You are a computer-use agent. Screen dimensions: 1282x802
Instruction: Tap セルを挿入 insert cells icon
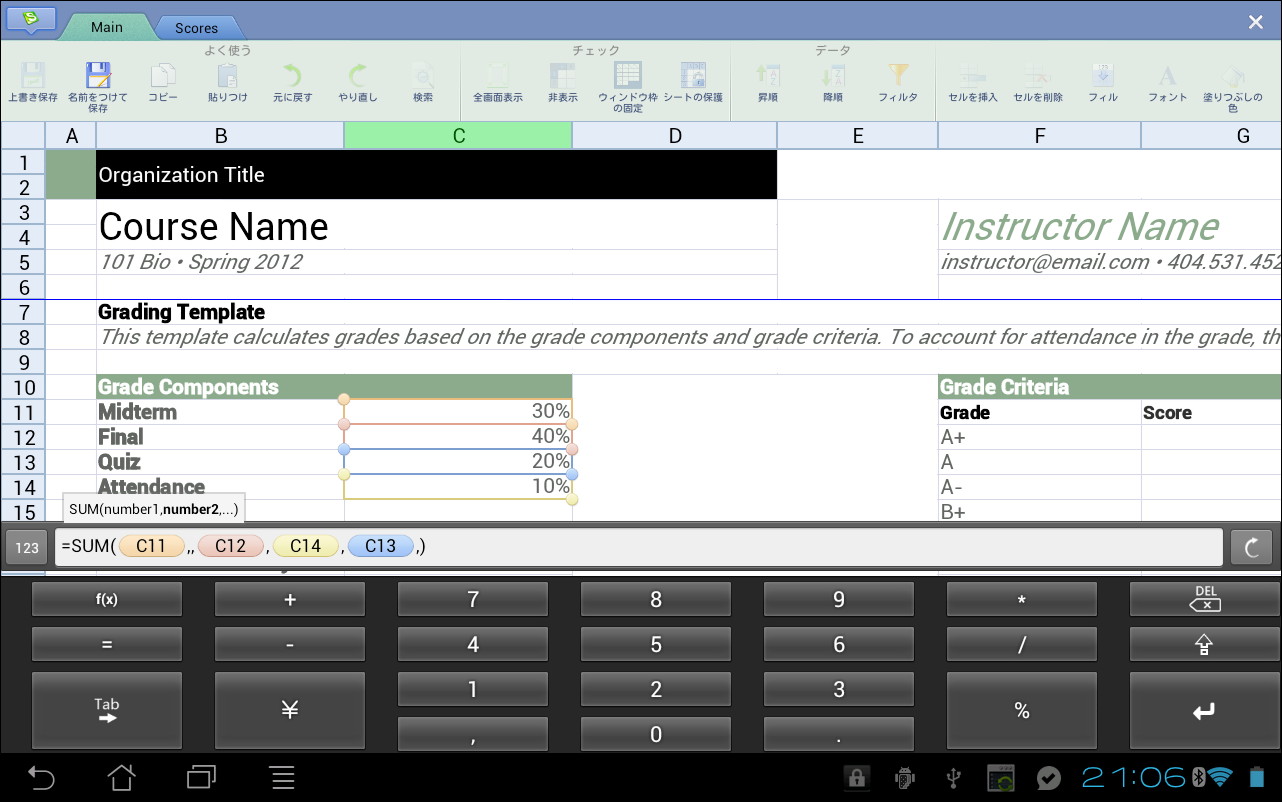(973, 76)
